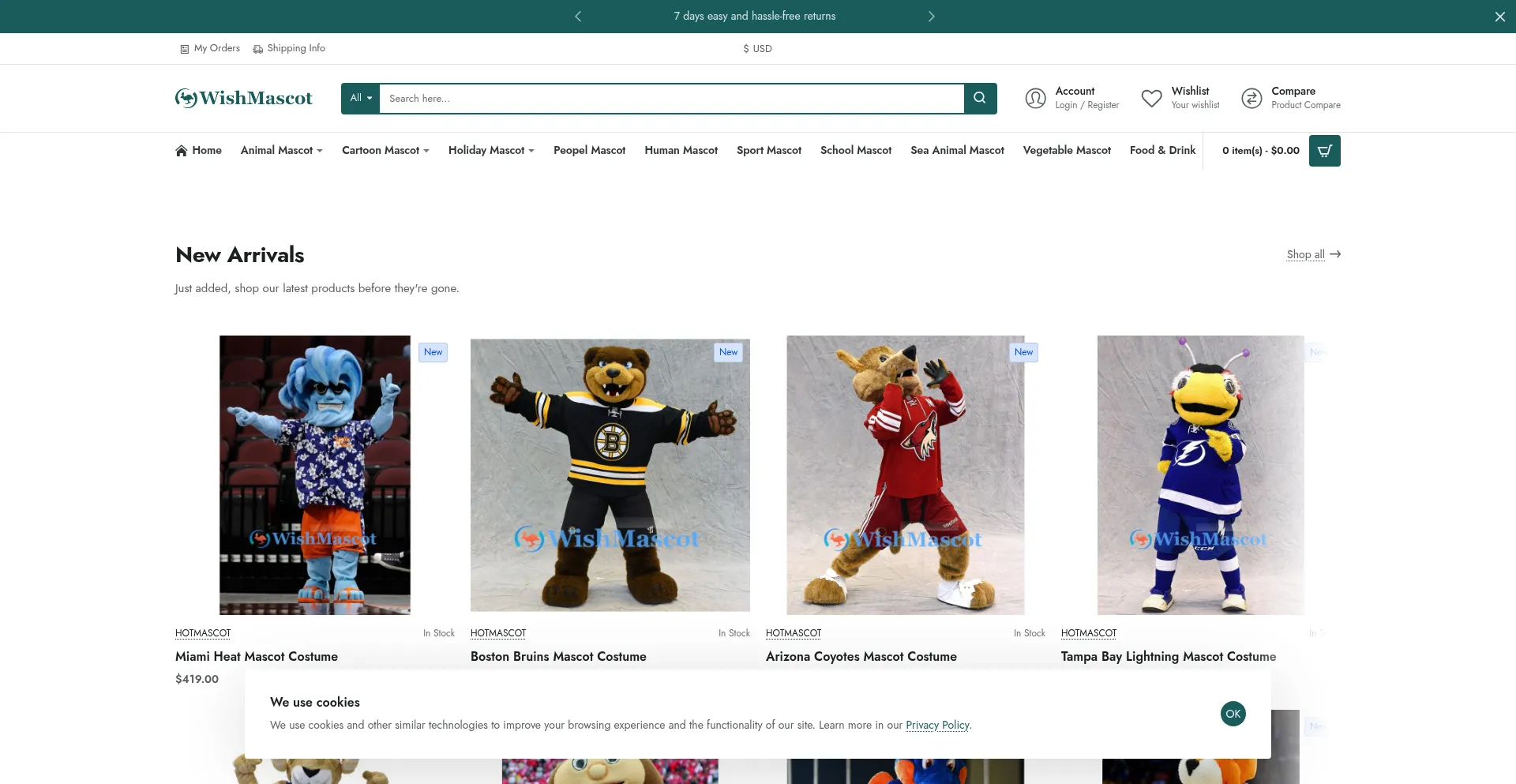This screenshot has width=1516, height=784.
Task: Click the WishMascot logo
Action: (x=244, y=99)
